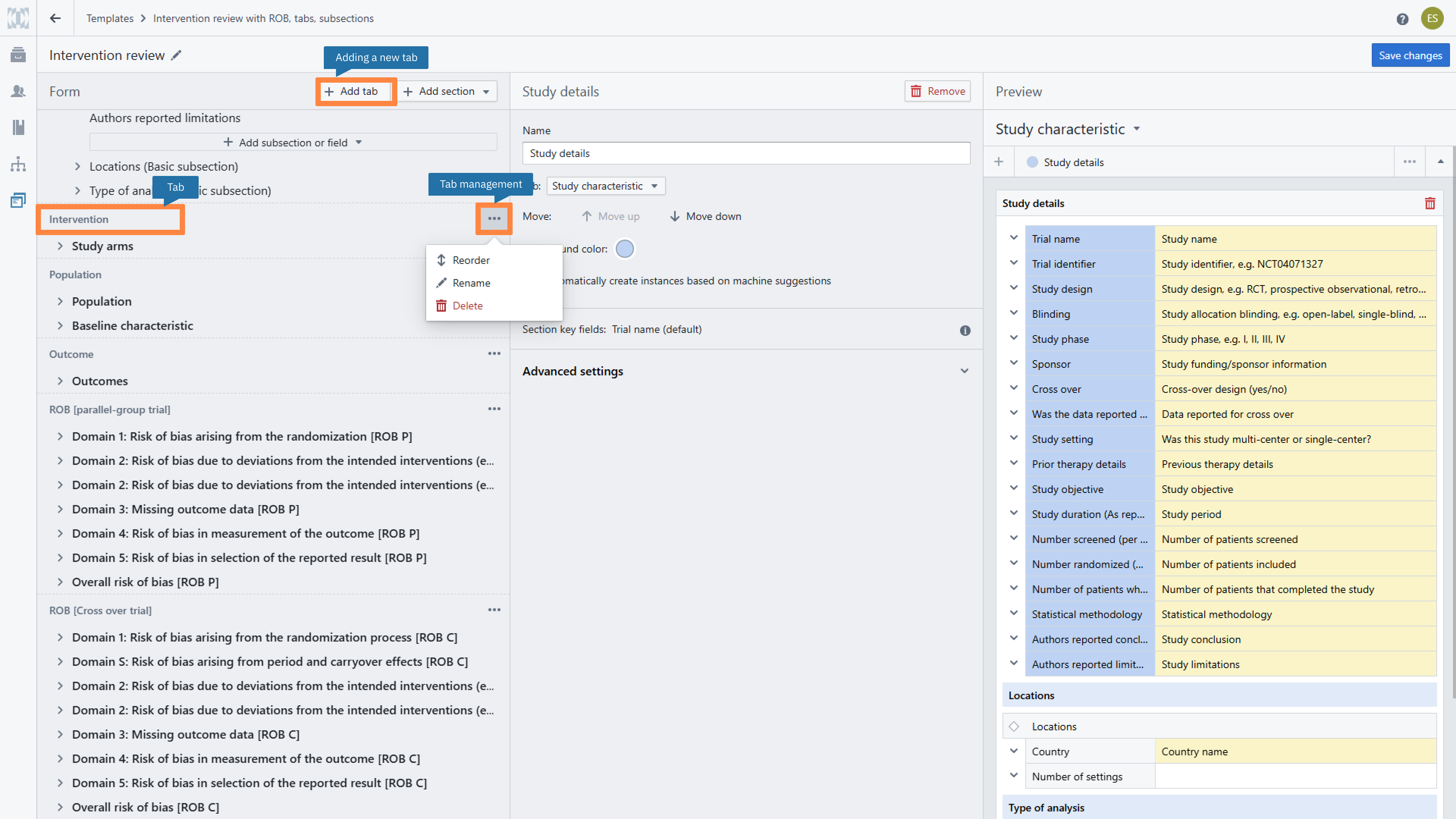The image size is (1456, 819).
Task: Click the Move down button
Action: (x=705, y=217)
